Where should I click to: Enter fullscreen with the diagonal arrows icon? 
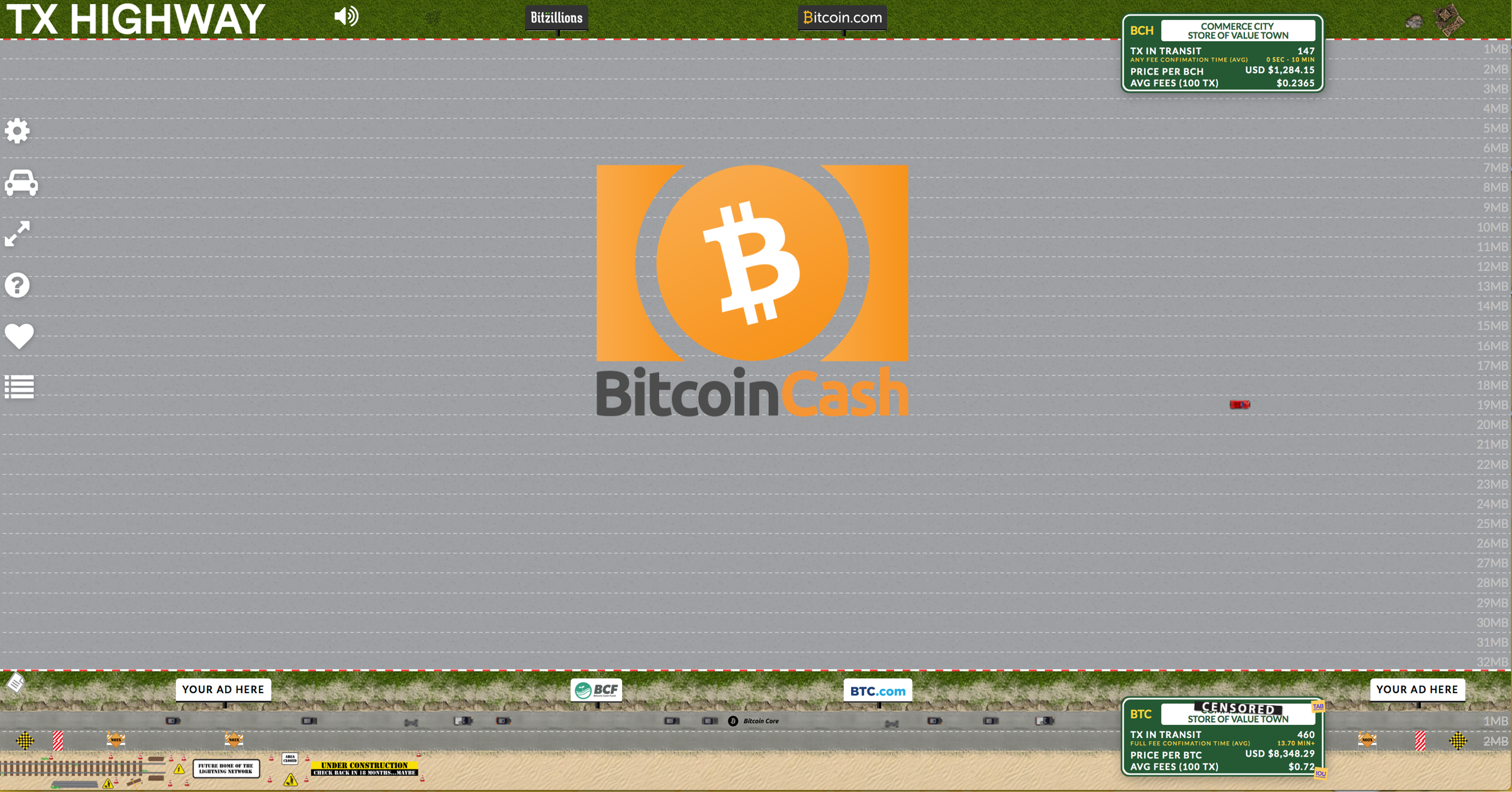(17, 234)
